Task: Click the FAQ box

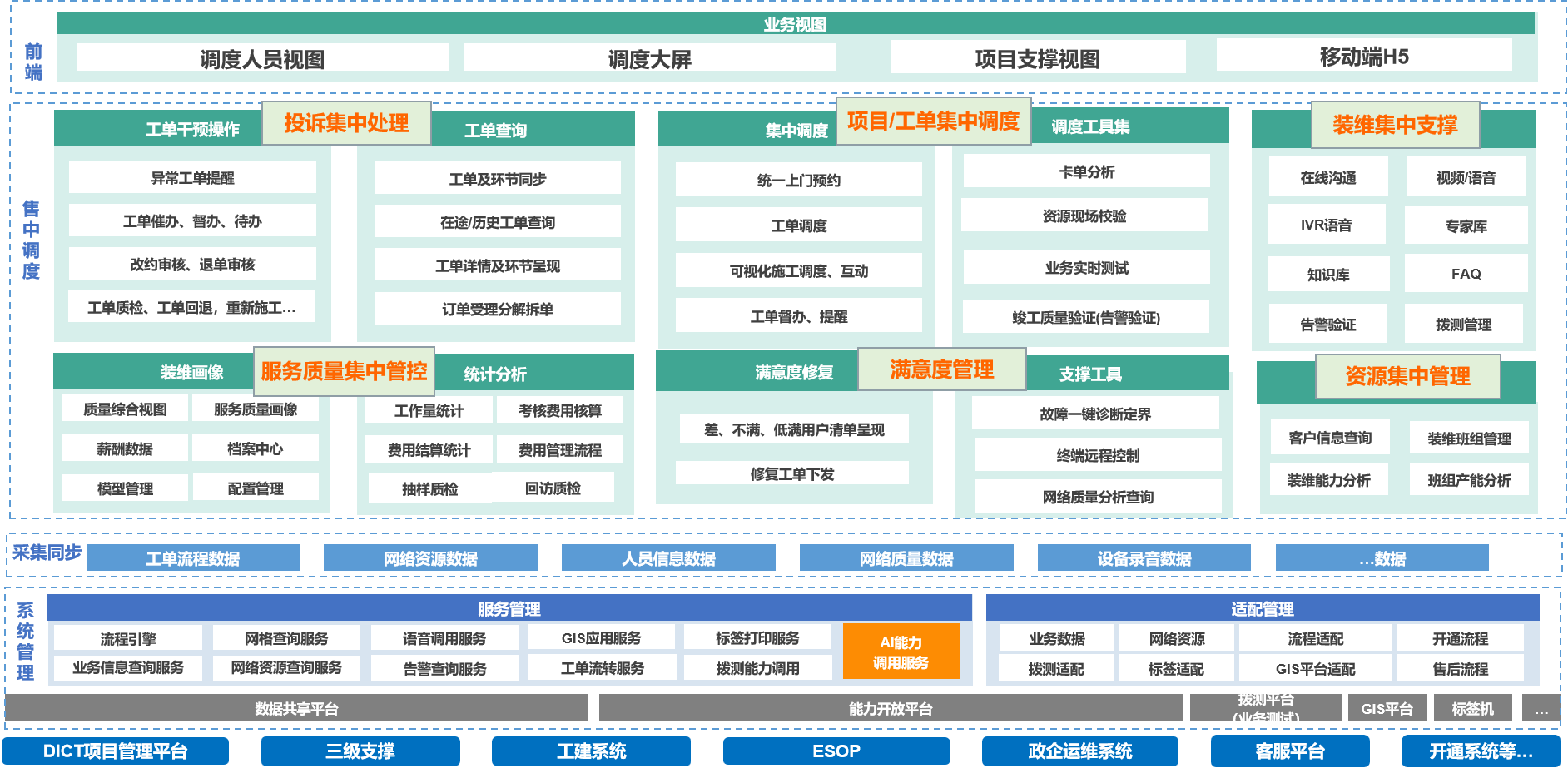Action: tap(1466, 274)
